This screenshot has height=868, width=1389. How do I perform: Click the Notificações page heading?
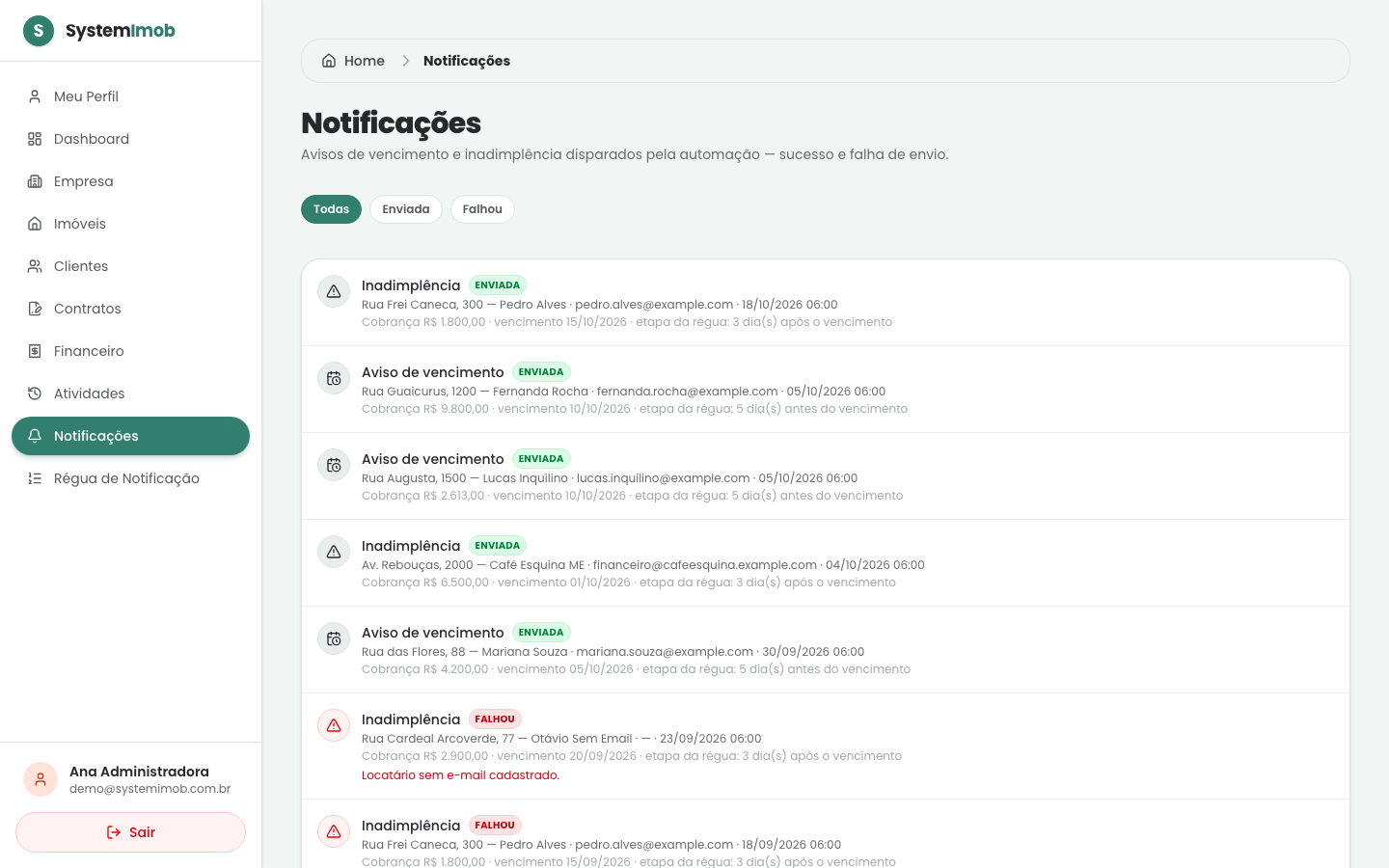[391, 123]
